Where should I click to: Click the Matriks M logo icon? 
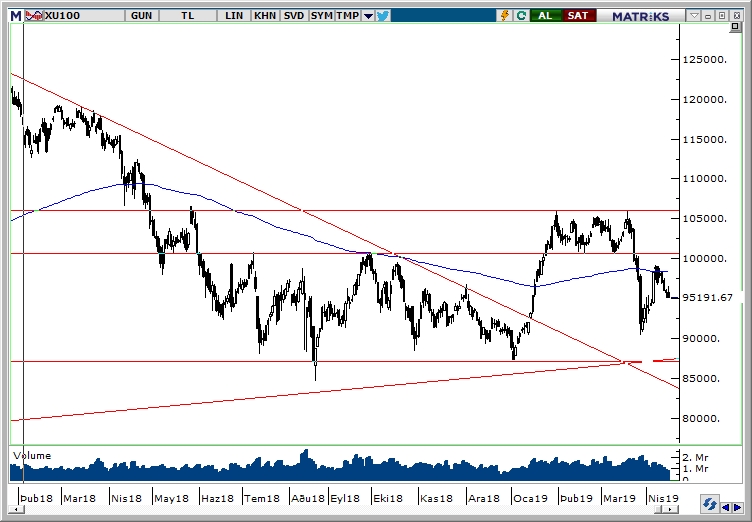point(16,16)
